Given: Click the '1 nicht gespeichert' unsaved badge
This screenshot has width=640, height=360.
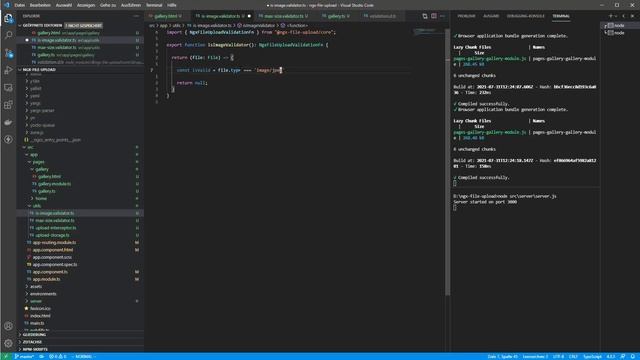Looking at the screenshot, I should (83, 25).
